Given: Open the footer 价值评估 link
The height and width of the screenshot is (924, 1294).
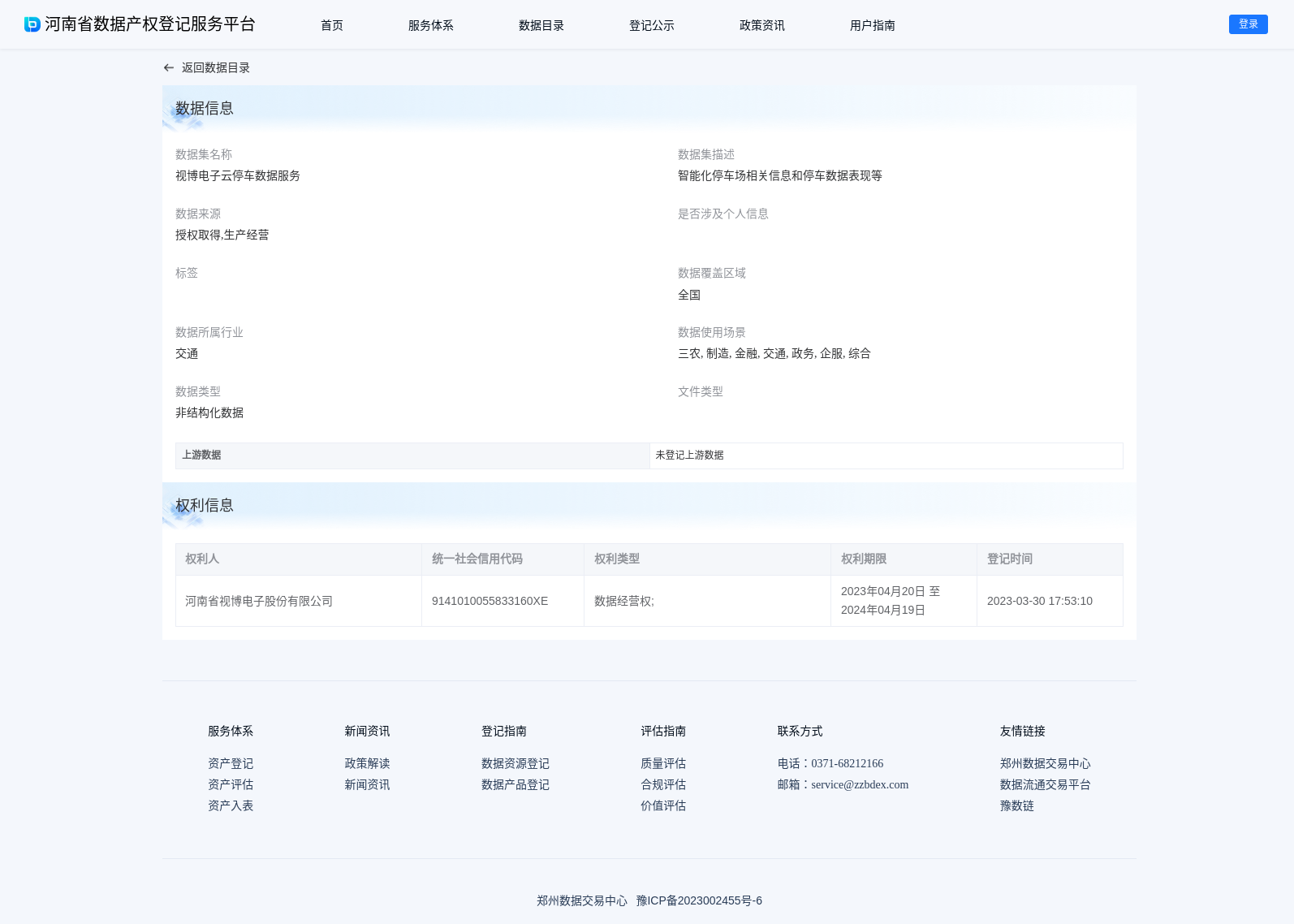Looking at the screenshot, I should pos(663,805).
